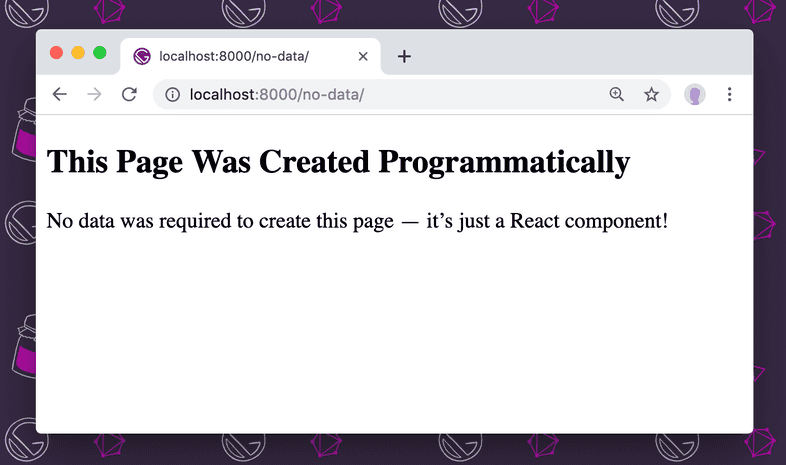The image size is (786, 465).
Task: Open Chrome's three-dot menu
Action: tap(730, 94)
